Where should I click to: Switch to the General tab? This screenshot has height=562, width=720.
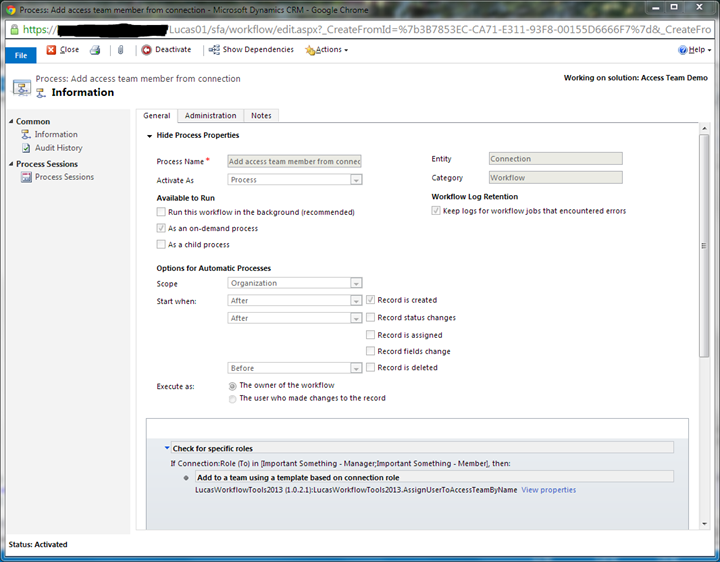(x=157, y=116)
